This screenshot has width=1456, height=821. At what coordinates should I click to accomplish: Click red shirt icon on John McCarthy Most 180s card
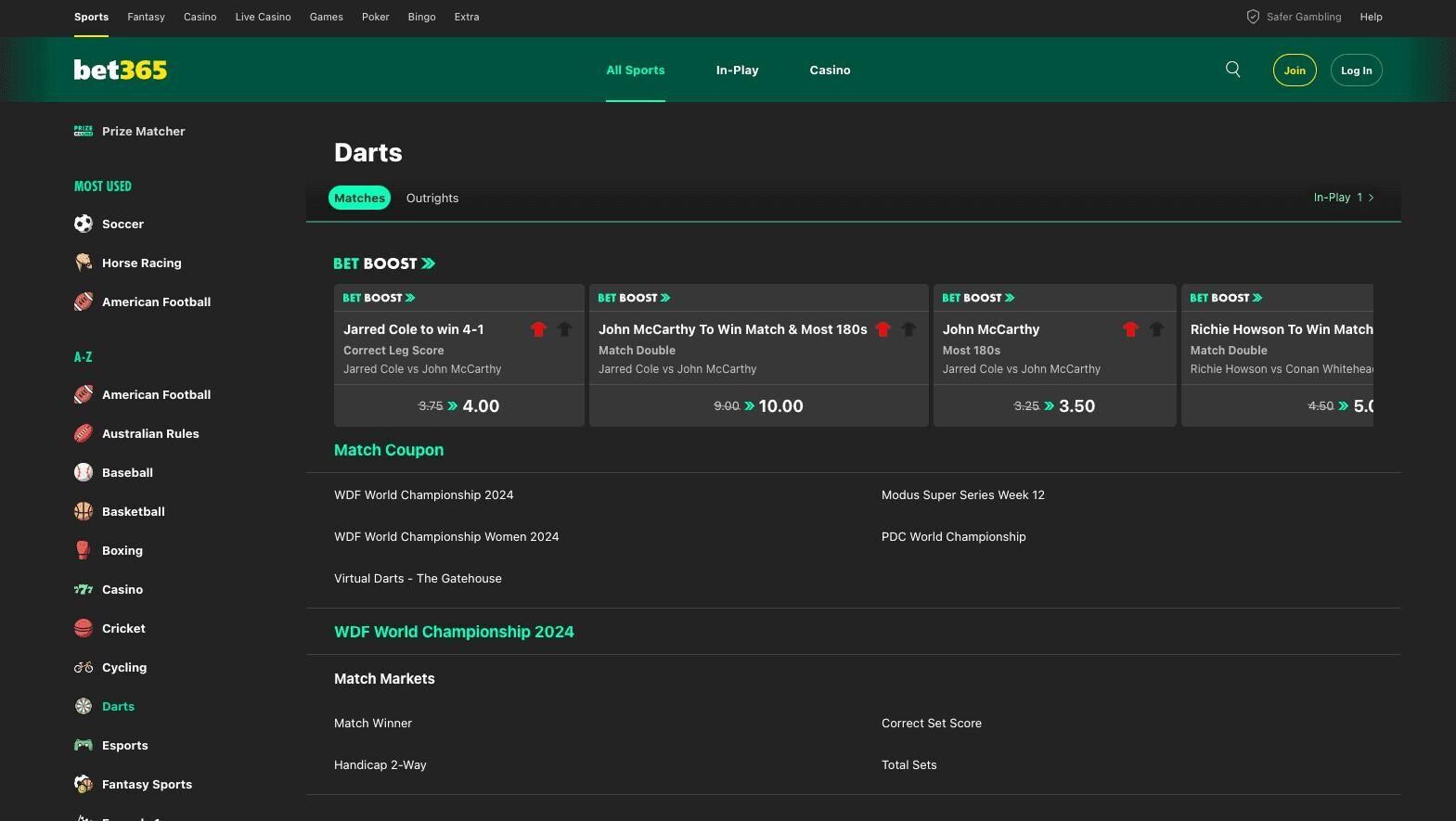coord(1130,329)
